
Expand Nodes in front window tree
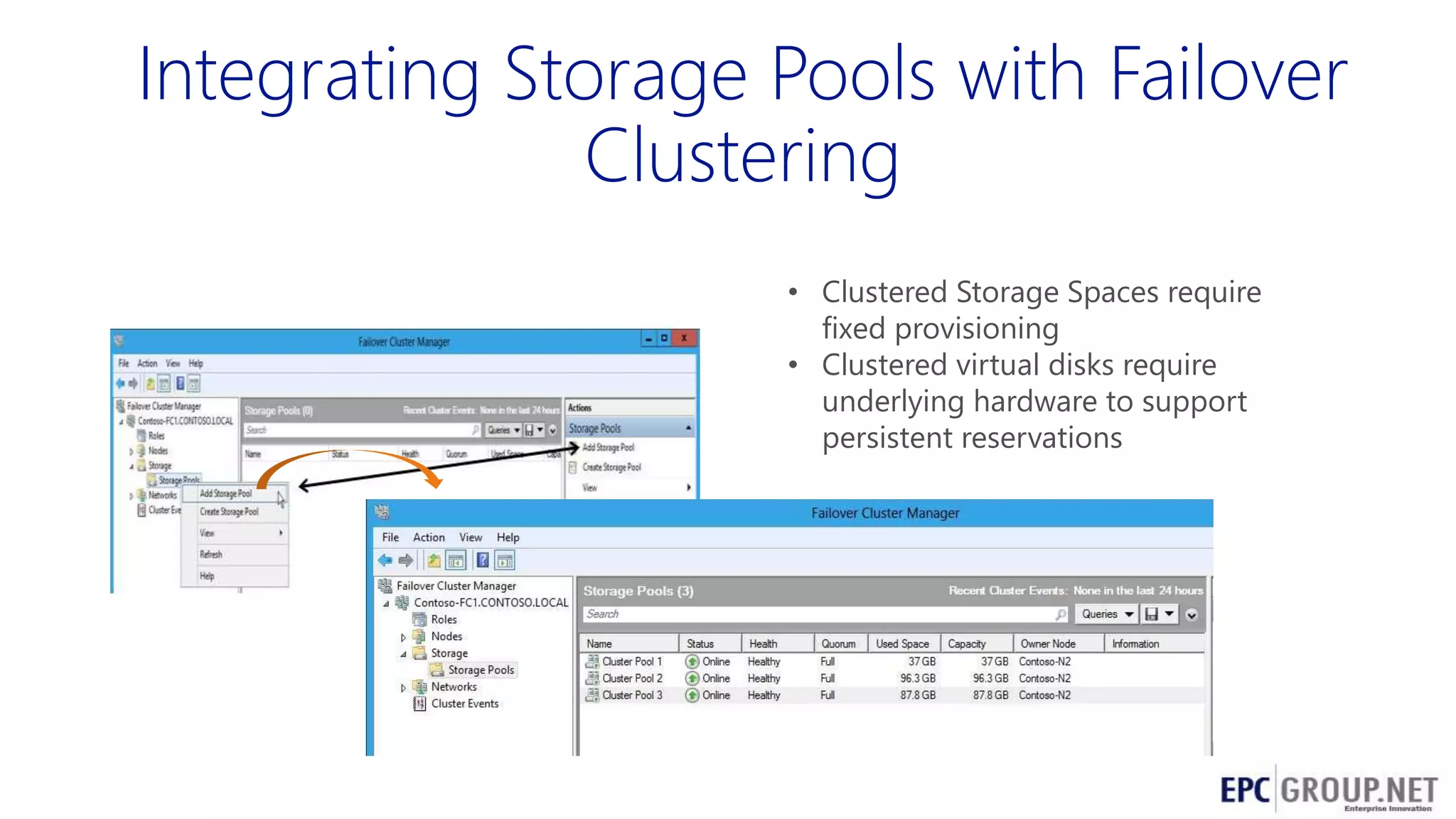coord(403,637)
